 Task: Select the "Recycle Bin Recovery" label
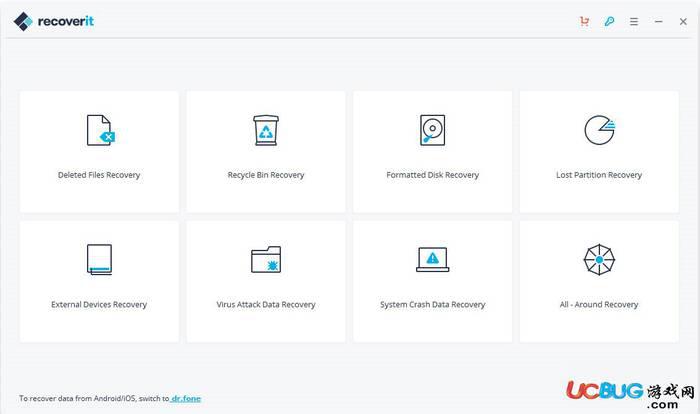click(x=266, y=175)
